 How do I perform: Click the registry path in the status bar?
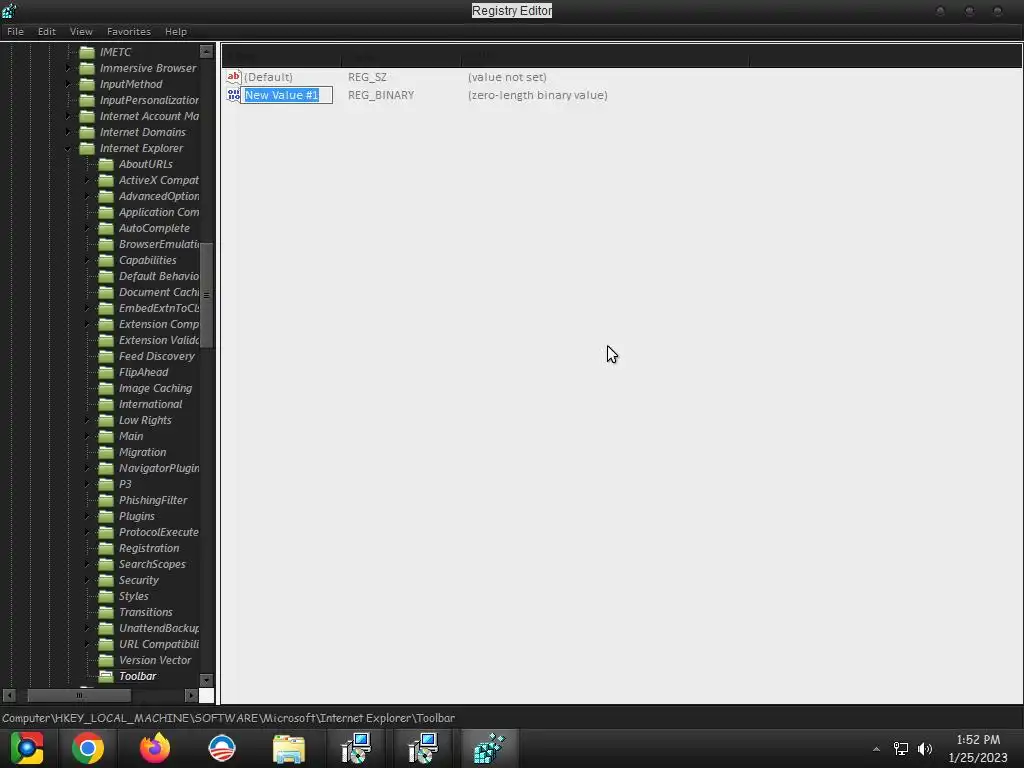229,718
